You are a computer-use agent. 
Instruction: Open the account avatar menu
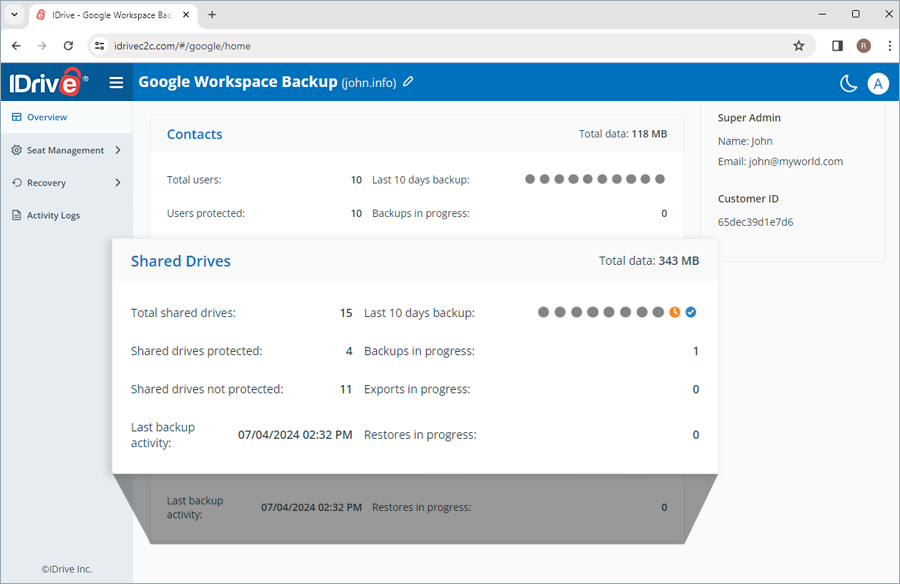(x=878, y=84)
